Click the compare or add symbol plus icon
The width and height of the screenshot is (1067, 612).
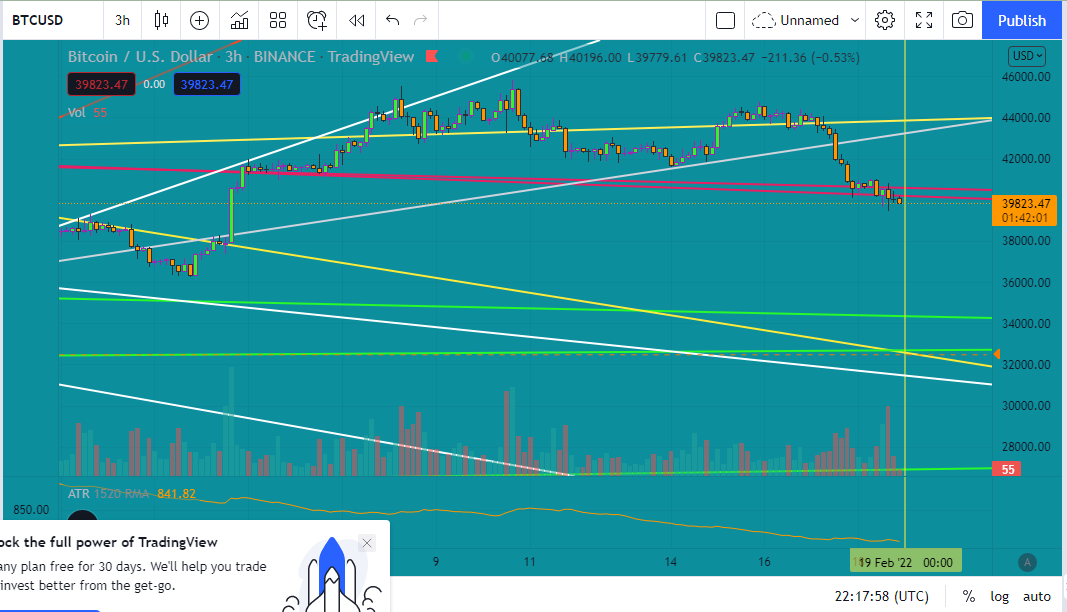(199, 20)
